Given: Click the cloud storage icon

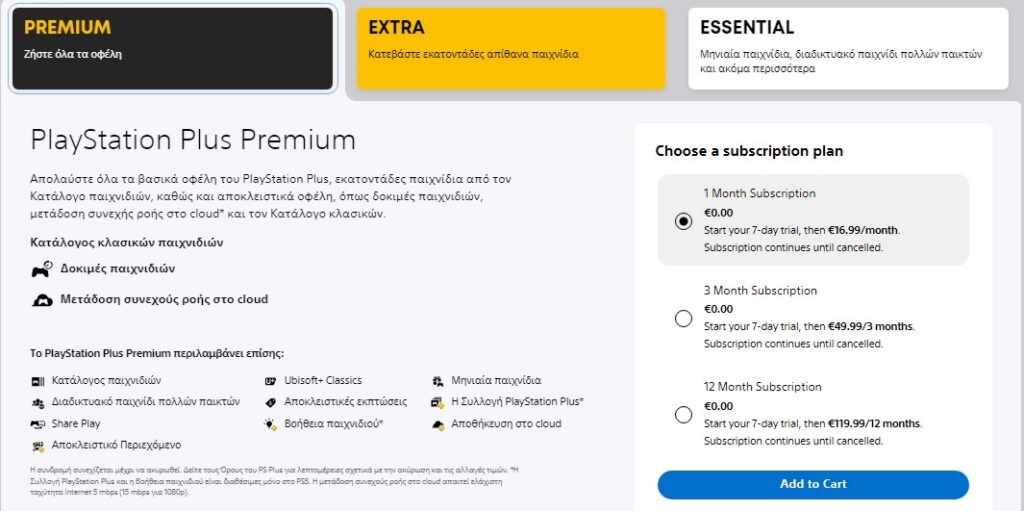Looking at the screenshot, I should coord(438,424).
